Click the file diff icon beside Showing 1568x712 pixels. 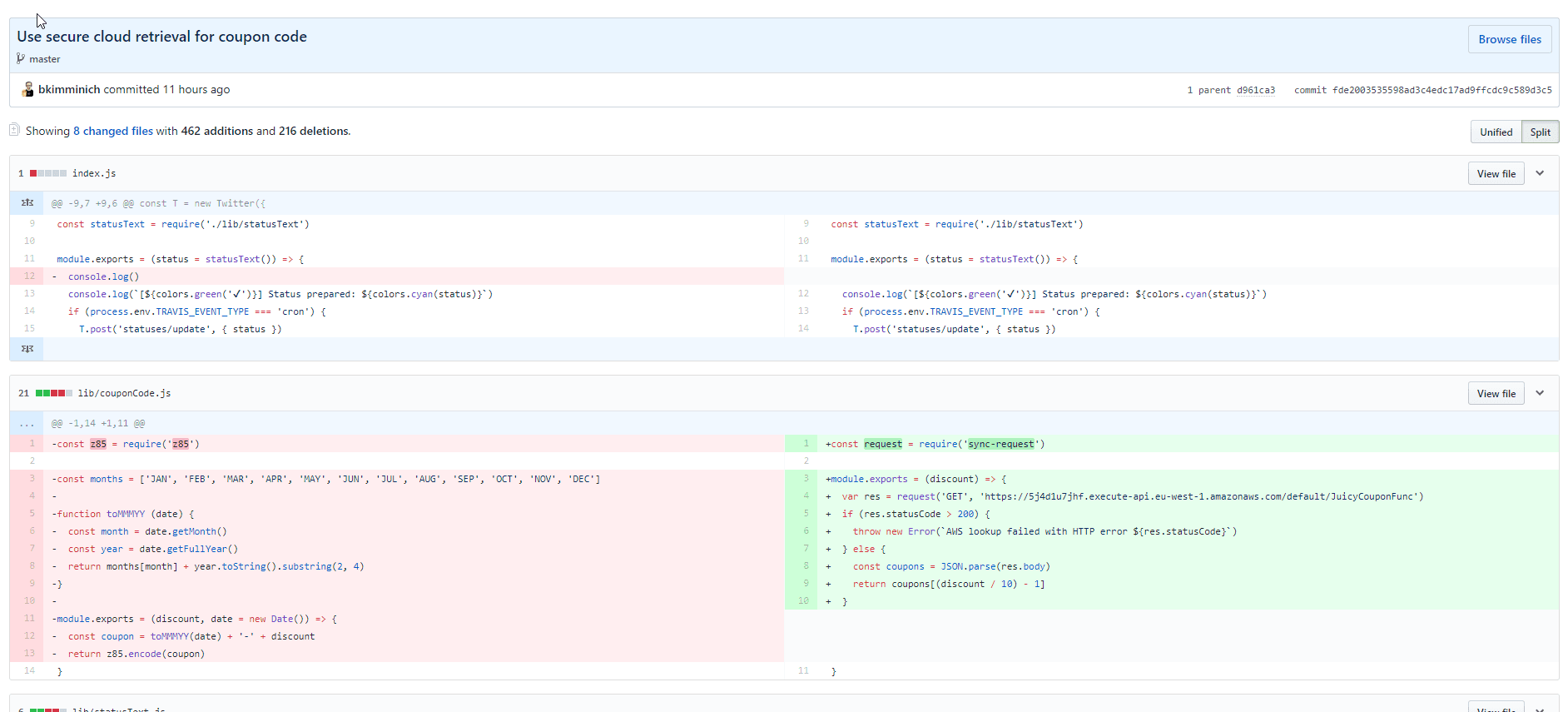coord(14,130)
